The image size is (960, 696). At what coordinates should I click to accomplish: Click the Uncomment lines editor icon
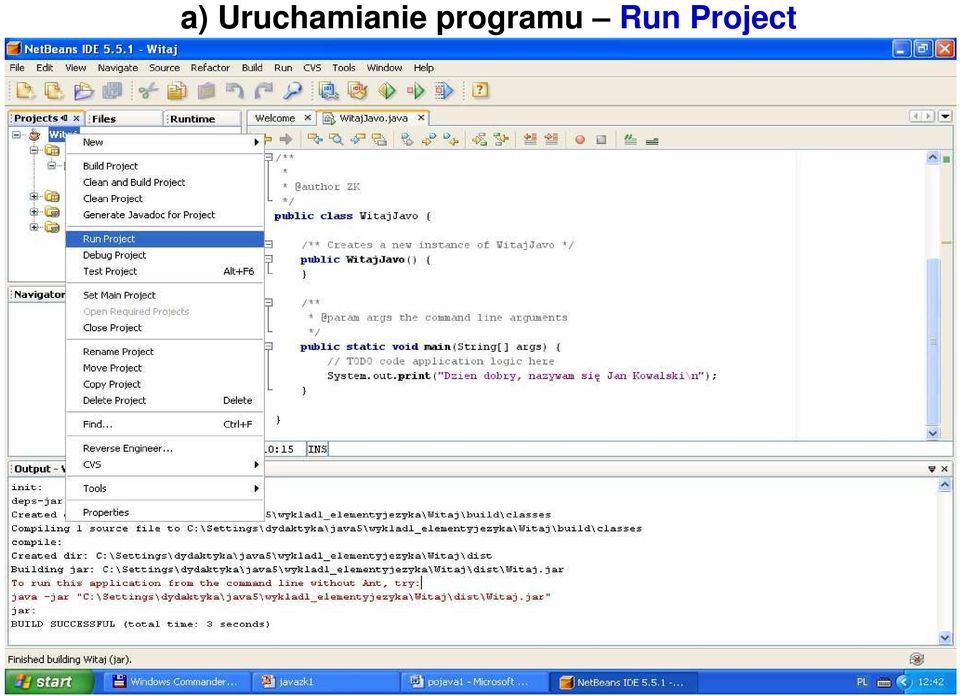[x=652, y=140]
